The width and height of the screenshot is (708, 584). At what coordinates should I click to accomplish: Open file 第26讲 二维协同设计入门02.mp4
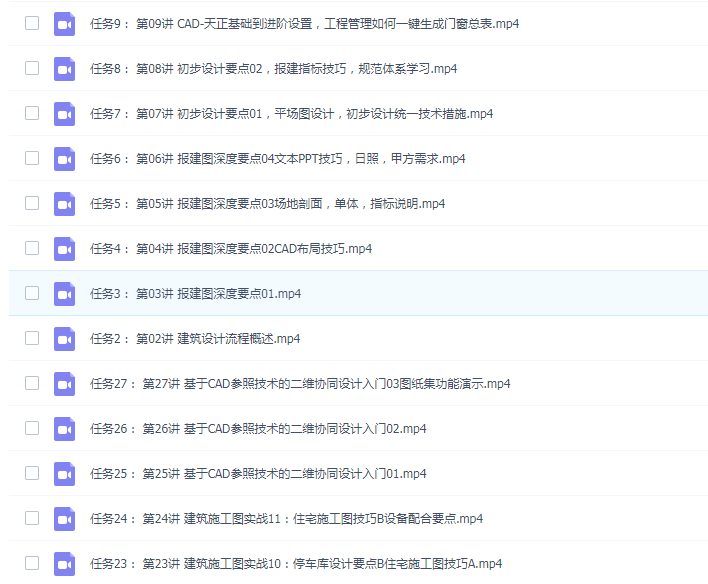click(258, 429)
